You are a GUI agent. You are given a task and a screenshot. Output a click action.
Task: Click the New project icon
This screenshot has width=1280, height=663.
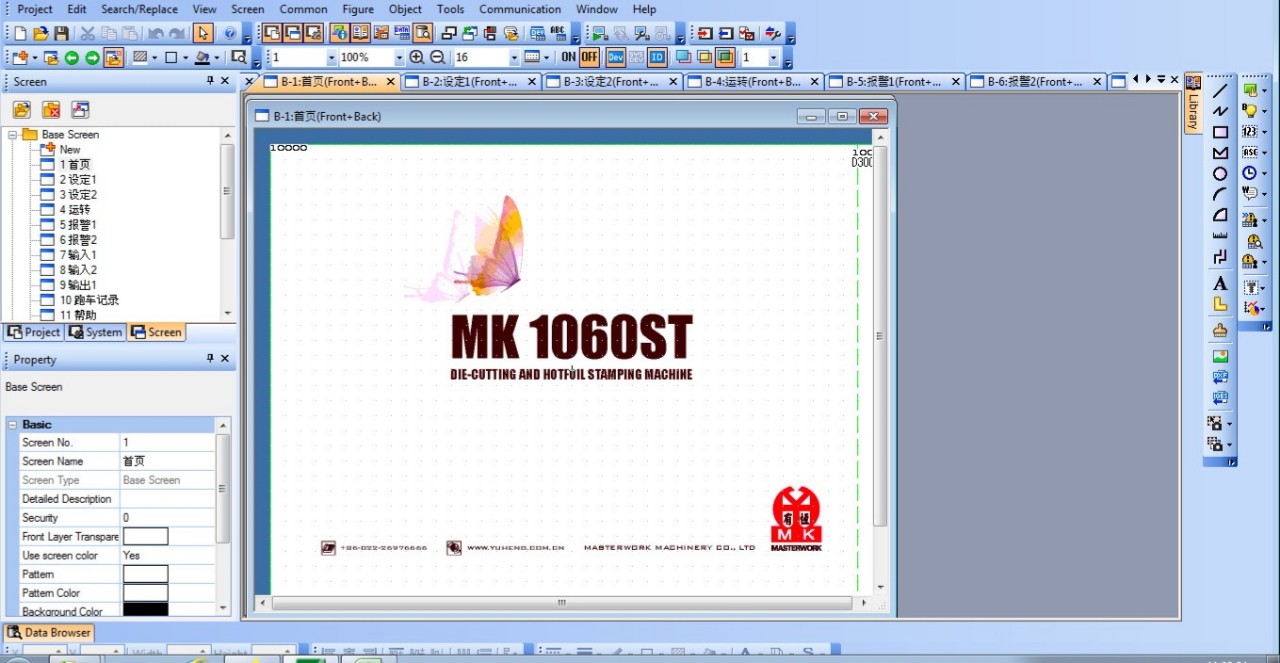(x=20, y=33)
